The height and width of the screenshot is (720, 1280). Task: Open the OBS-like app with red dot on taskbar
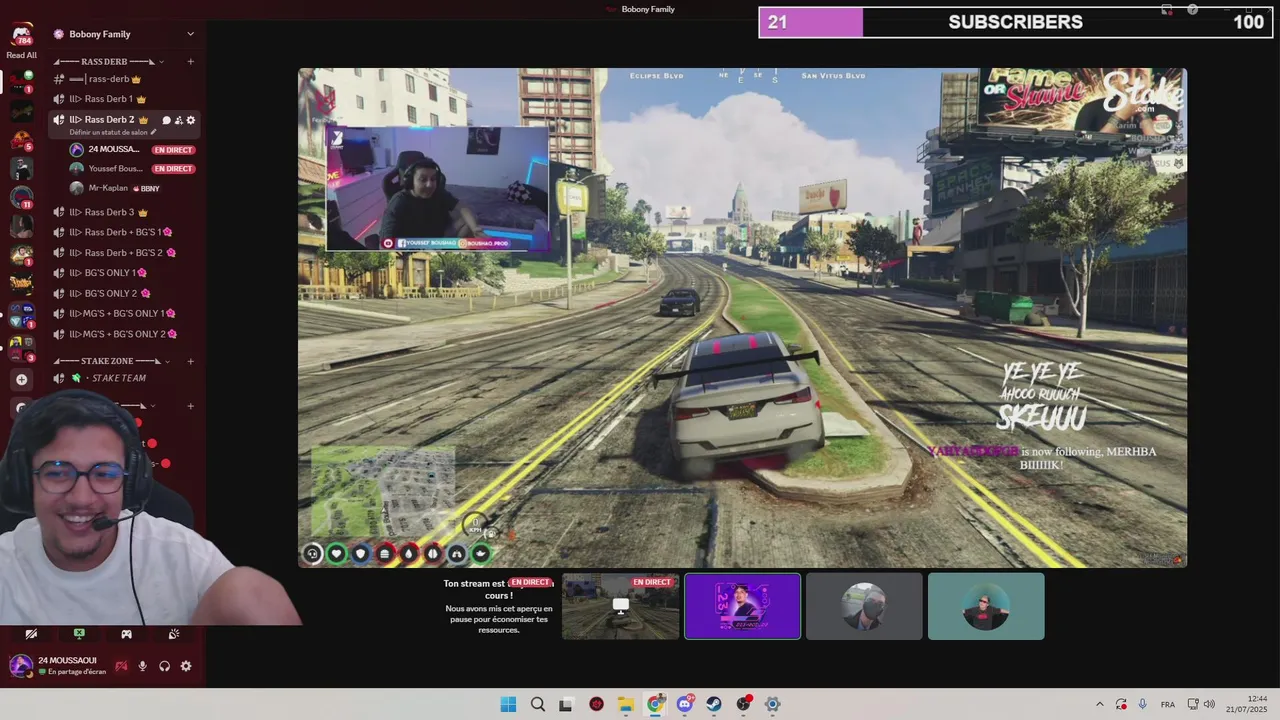pyautogui.click(x=744, y=704)
